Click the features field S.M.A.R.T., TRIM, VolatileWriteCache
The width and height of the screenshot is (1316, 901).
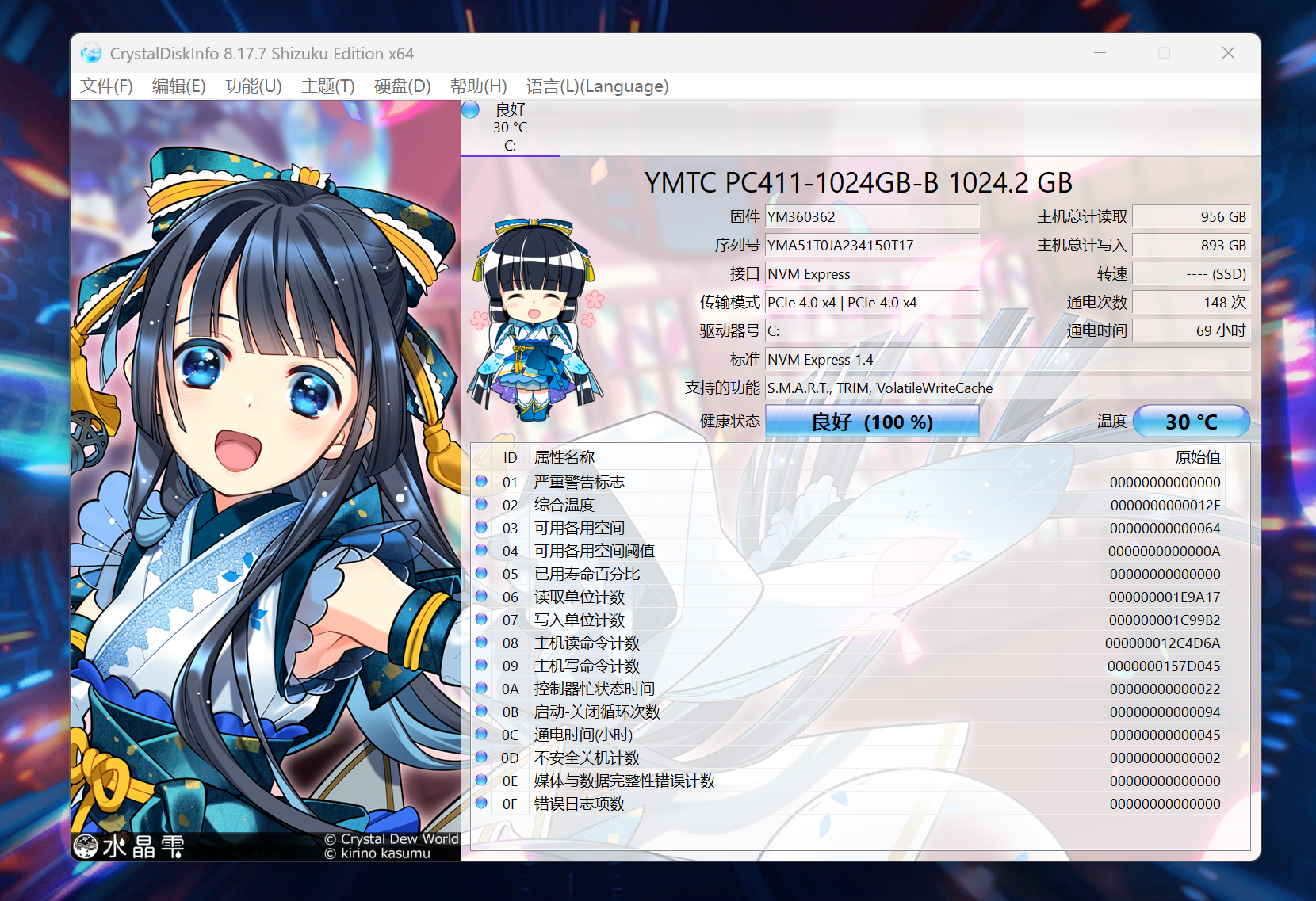click(1008, 388)
